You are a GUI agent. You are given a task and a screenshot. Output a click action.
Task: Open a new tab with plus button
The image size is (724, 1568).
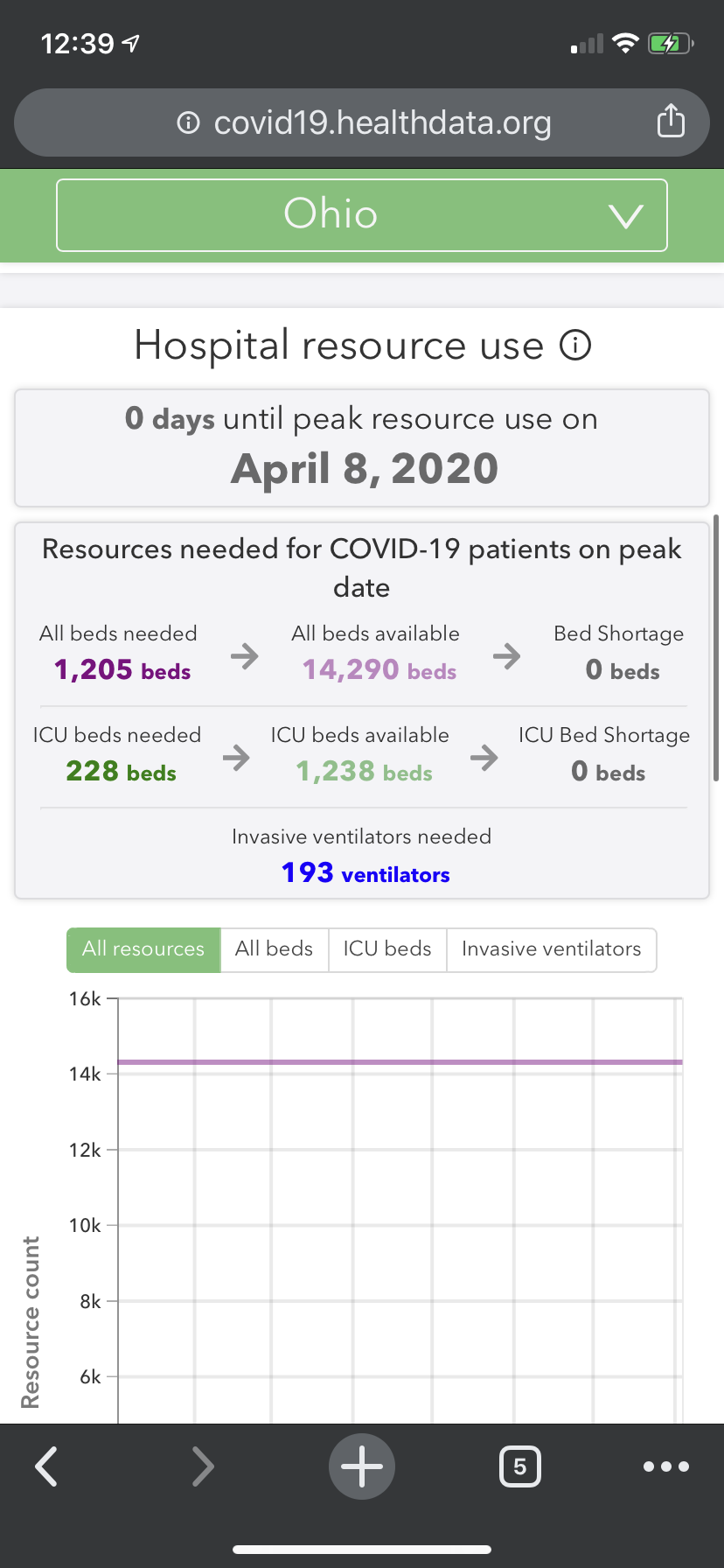[x=362, y=1466]
